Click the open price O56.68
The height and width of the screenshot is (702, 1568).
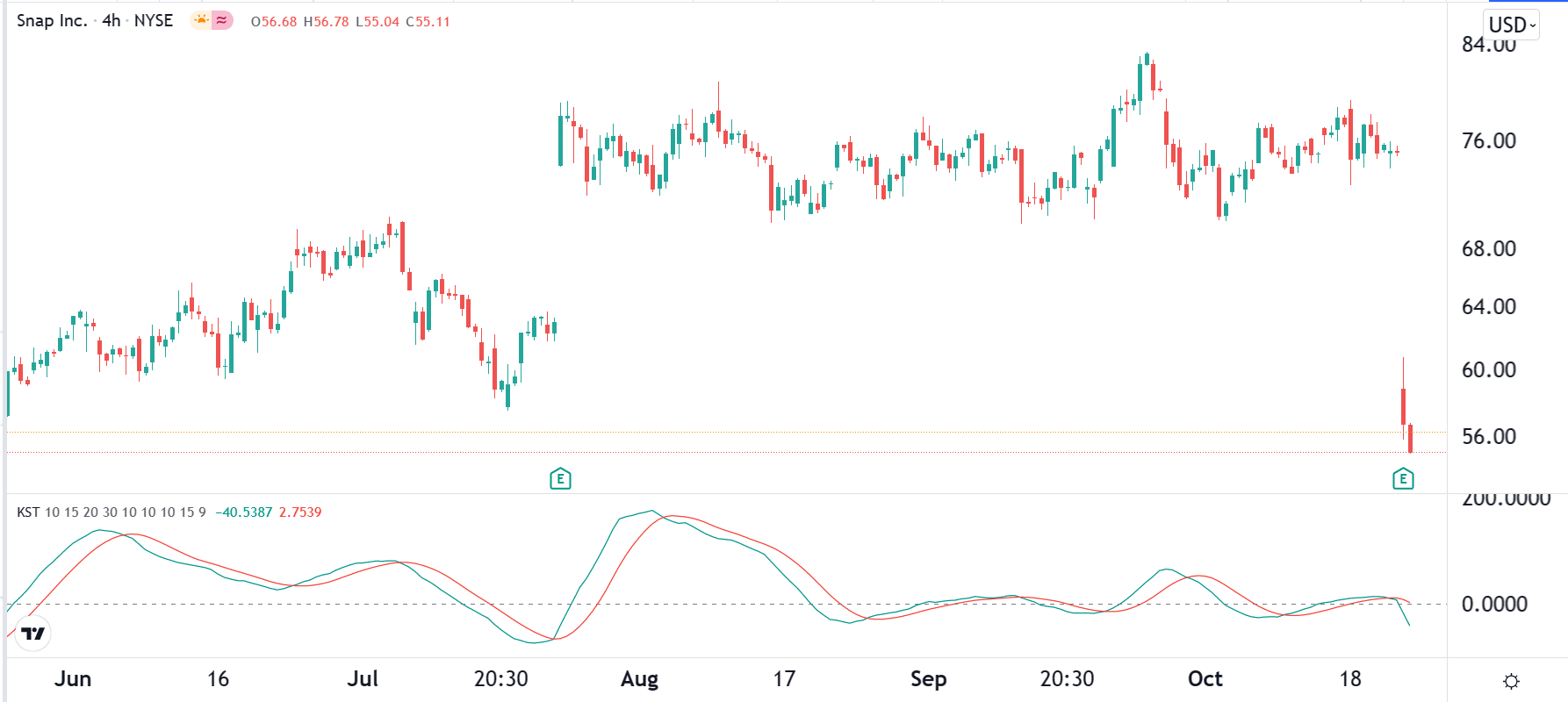(274, 21)
